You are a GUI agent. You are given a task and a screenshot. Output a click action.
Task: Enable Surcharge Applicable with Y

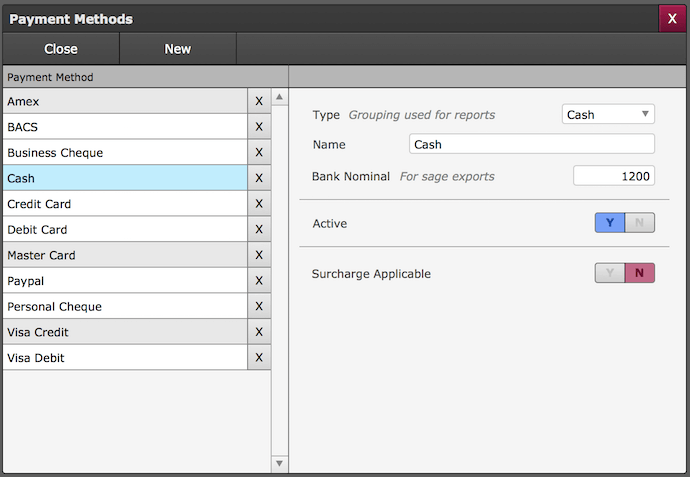click(x=610, y=273)
